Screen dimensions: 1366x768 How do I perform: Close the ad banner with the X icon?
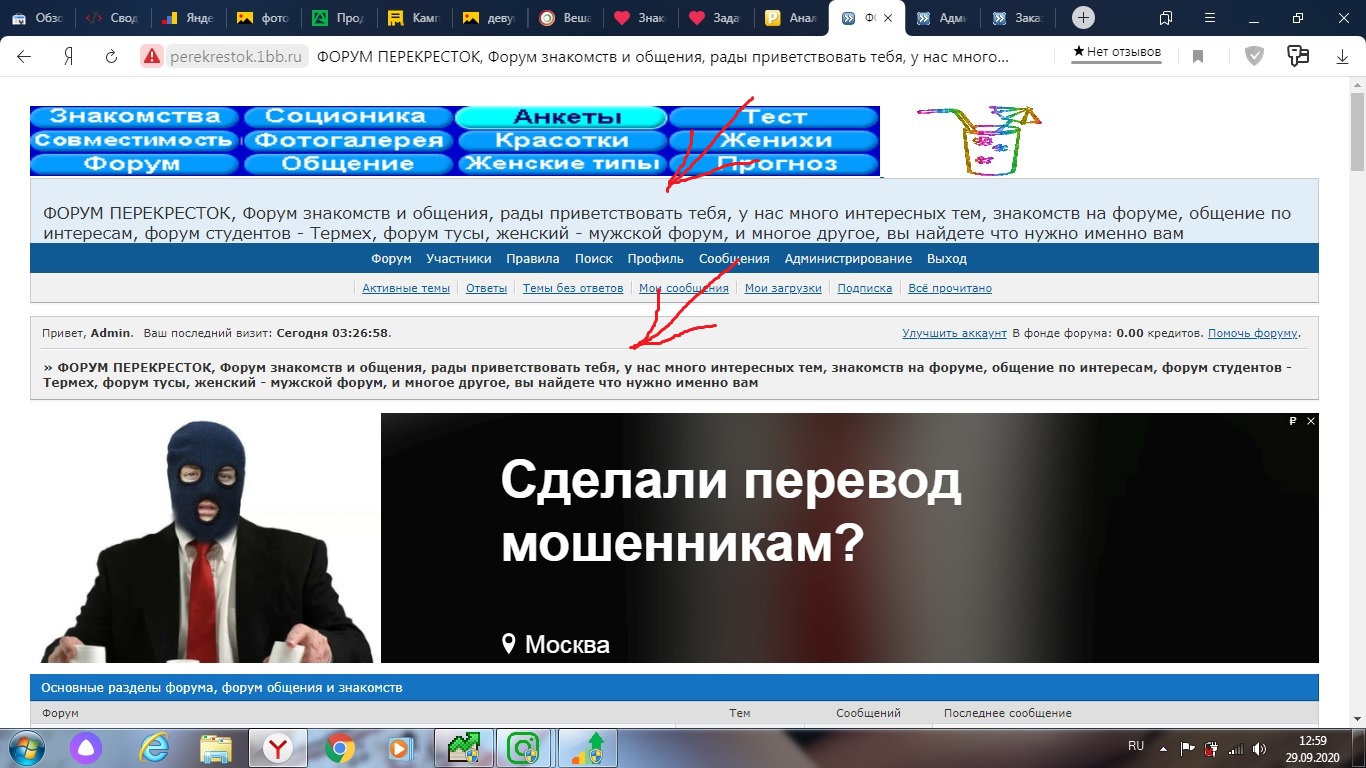(x=1311, y=422)
